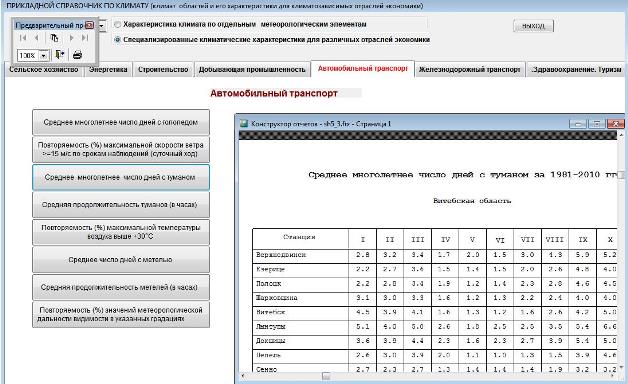Click 'Повторяемость максимальной скорости ветра' button
Image resolution: width=628 pixels, height=384 pixels.
coord(121,149)
